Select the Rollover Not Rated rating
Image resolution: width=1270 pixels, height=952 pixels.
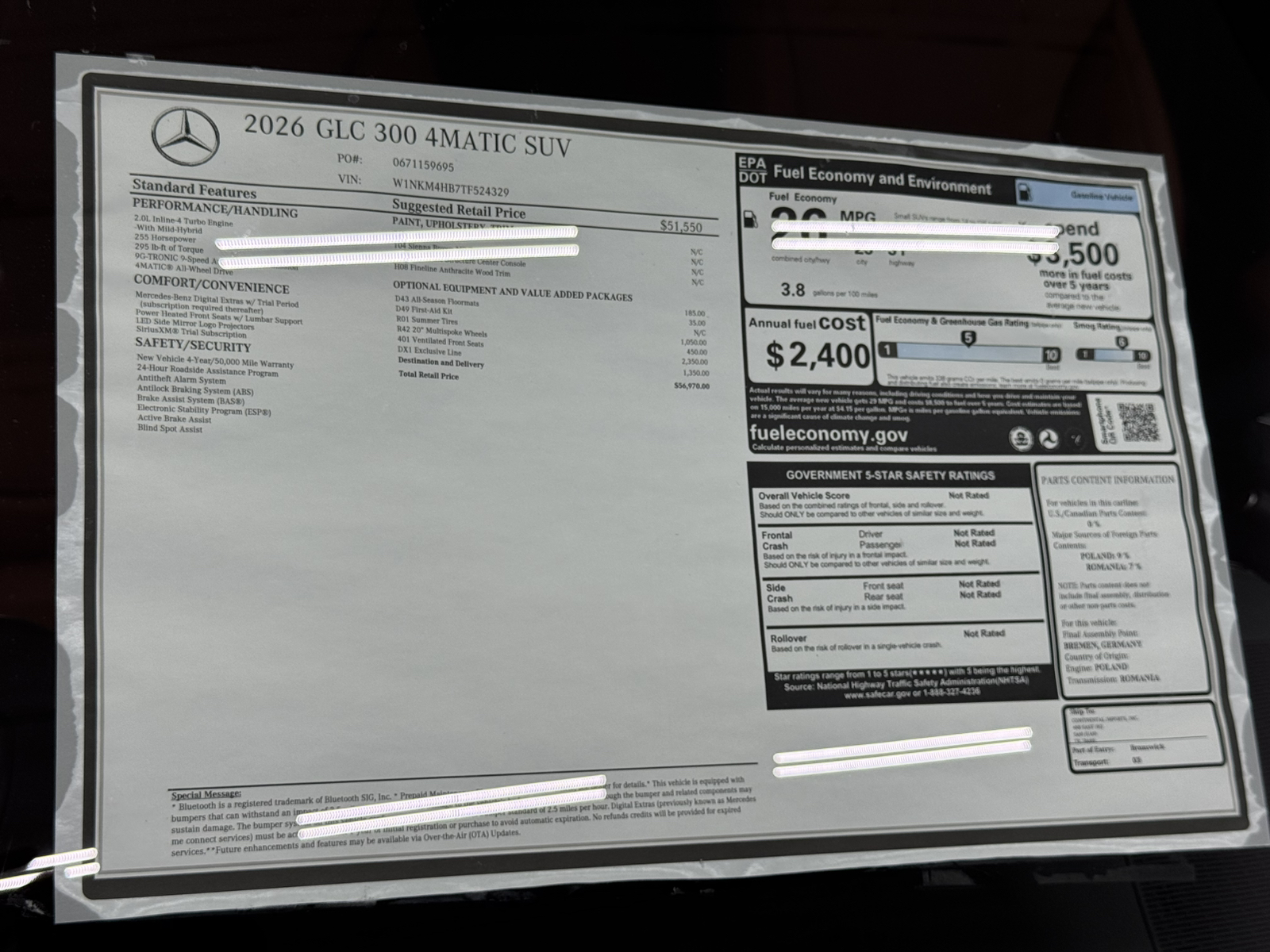(x=983, y=635)
